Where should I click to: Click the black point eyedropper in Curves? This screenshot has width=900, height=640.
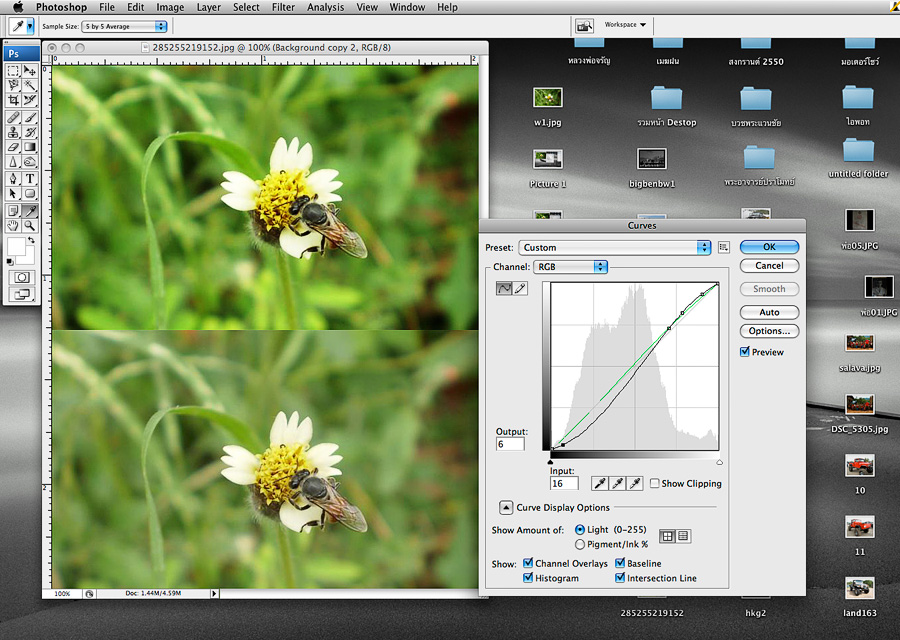[600, 483]
